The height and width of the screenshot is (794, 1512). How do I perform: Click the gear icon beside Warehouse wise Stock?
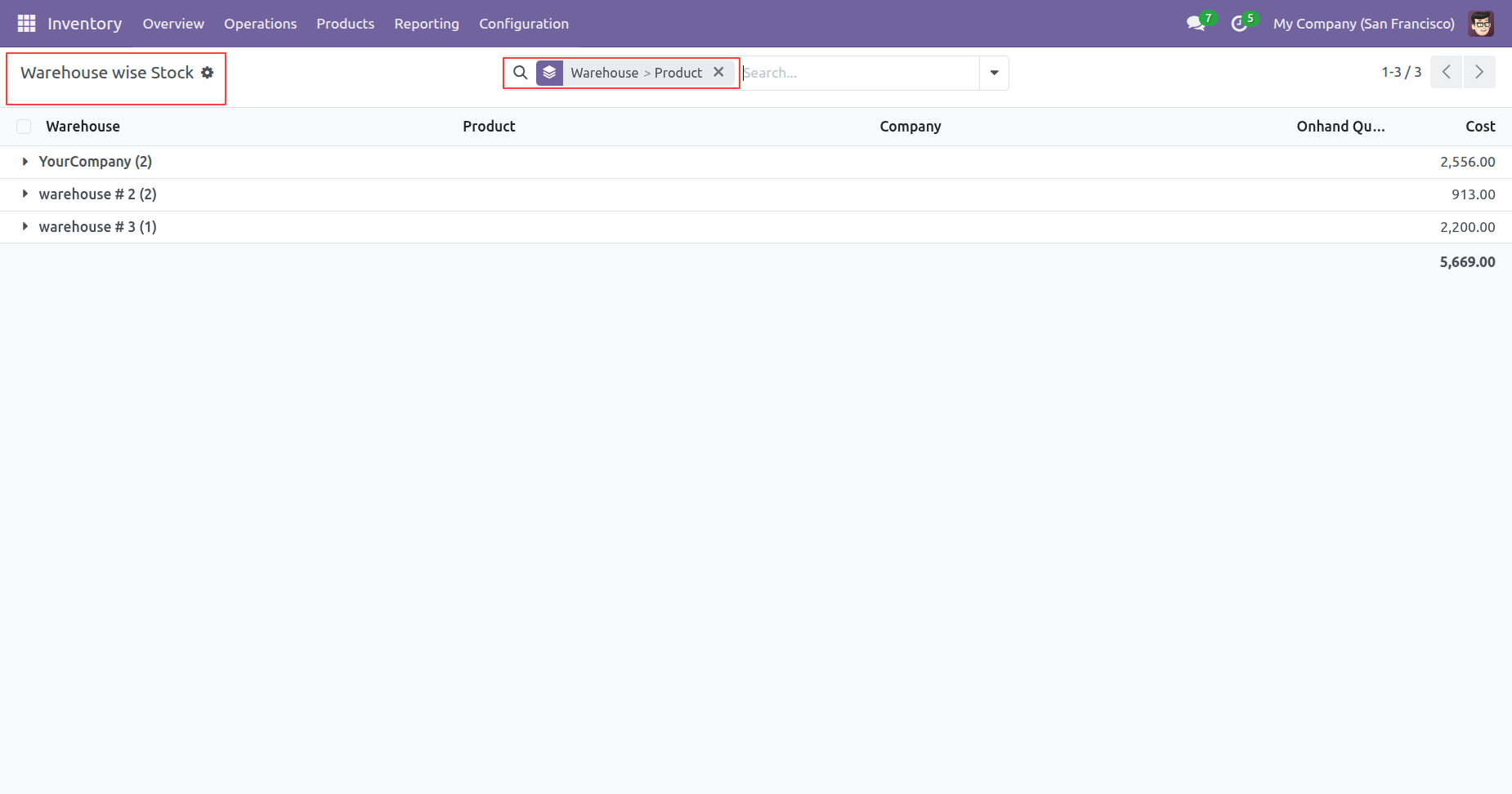point(208,73)
